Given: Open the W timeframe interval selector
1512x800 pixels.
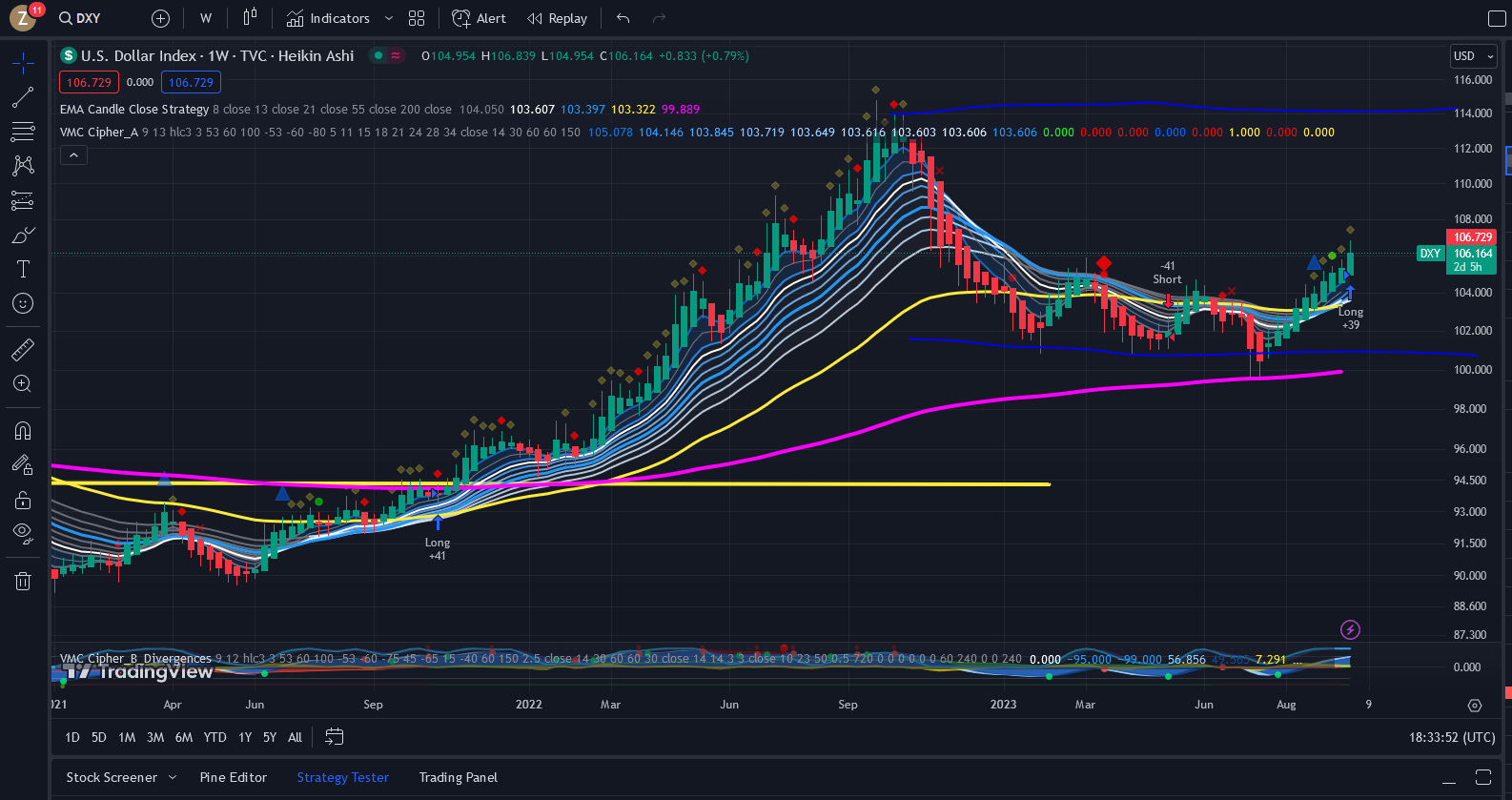Looking at the screenshot, I should pyautogui.click(x=206, y=18).
